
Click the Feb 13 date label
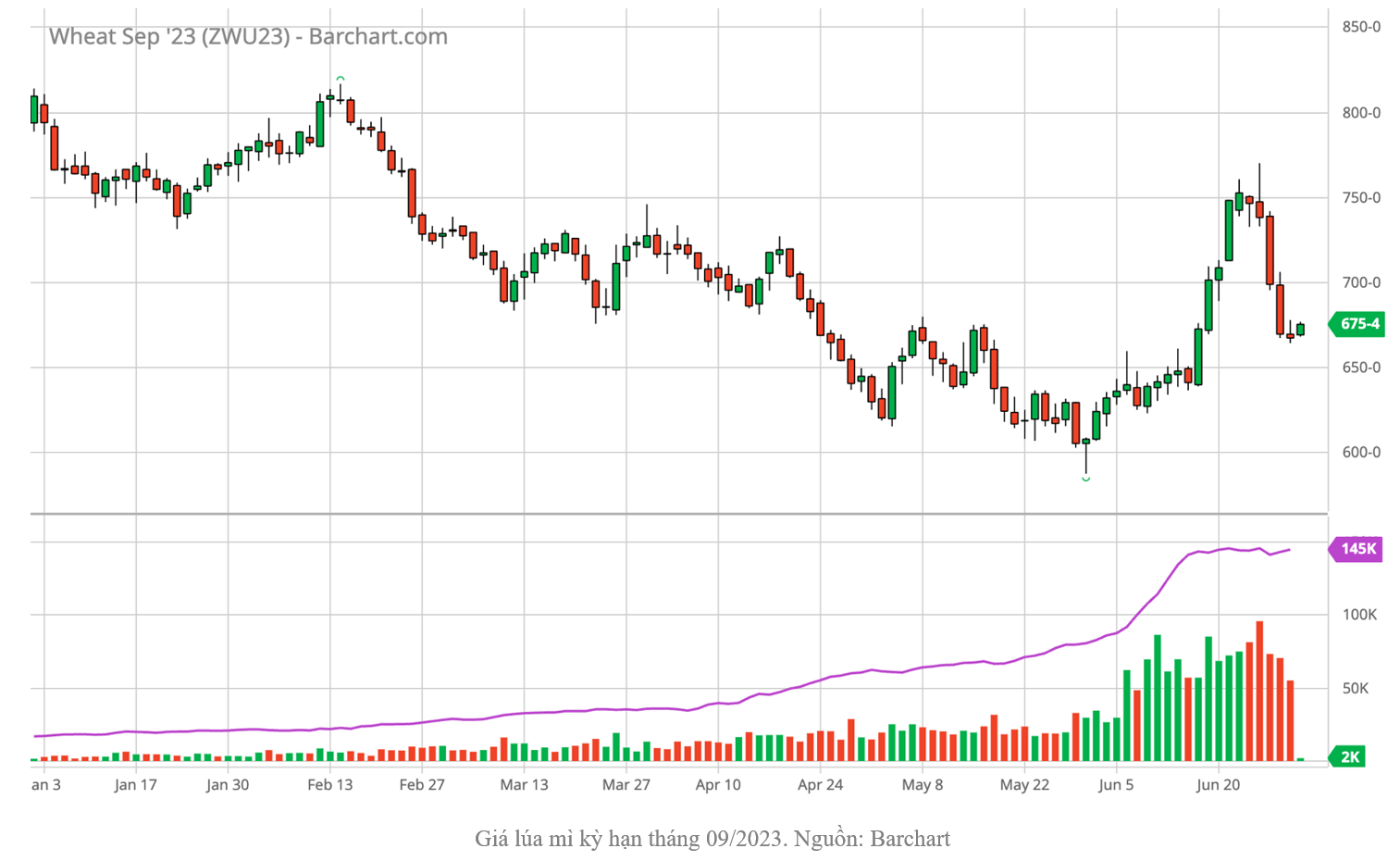(330, 785)
